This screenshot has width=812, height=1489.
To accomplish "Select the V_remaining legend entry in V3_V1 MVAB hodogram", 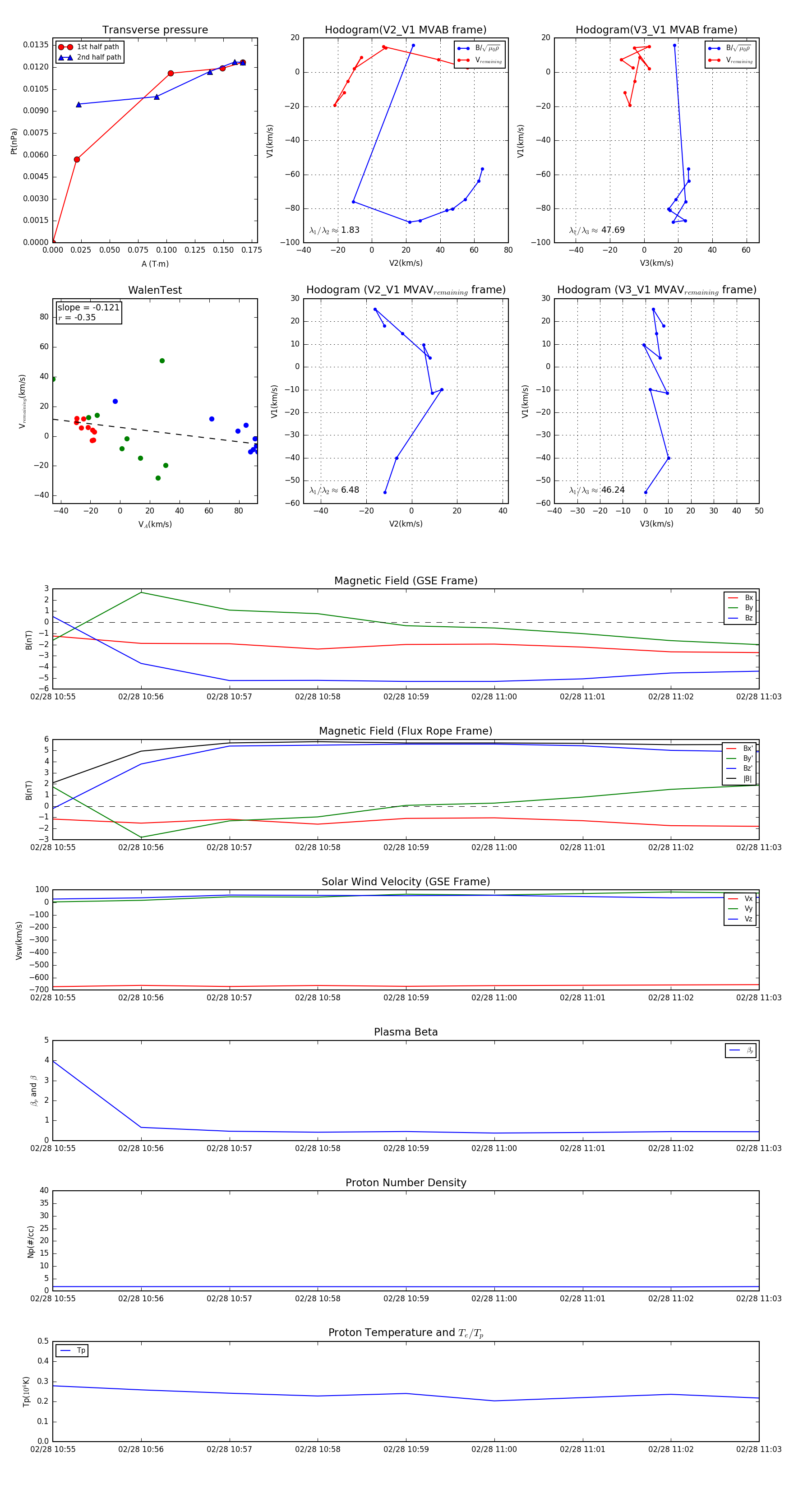I will click(730, 60).
